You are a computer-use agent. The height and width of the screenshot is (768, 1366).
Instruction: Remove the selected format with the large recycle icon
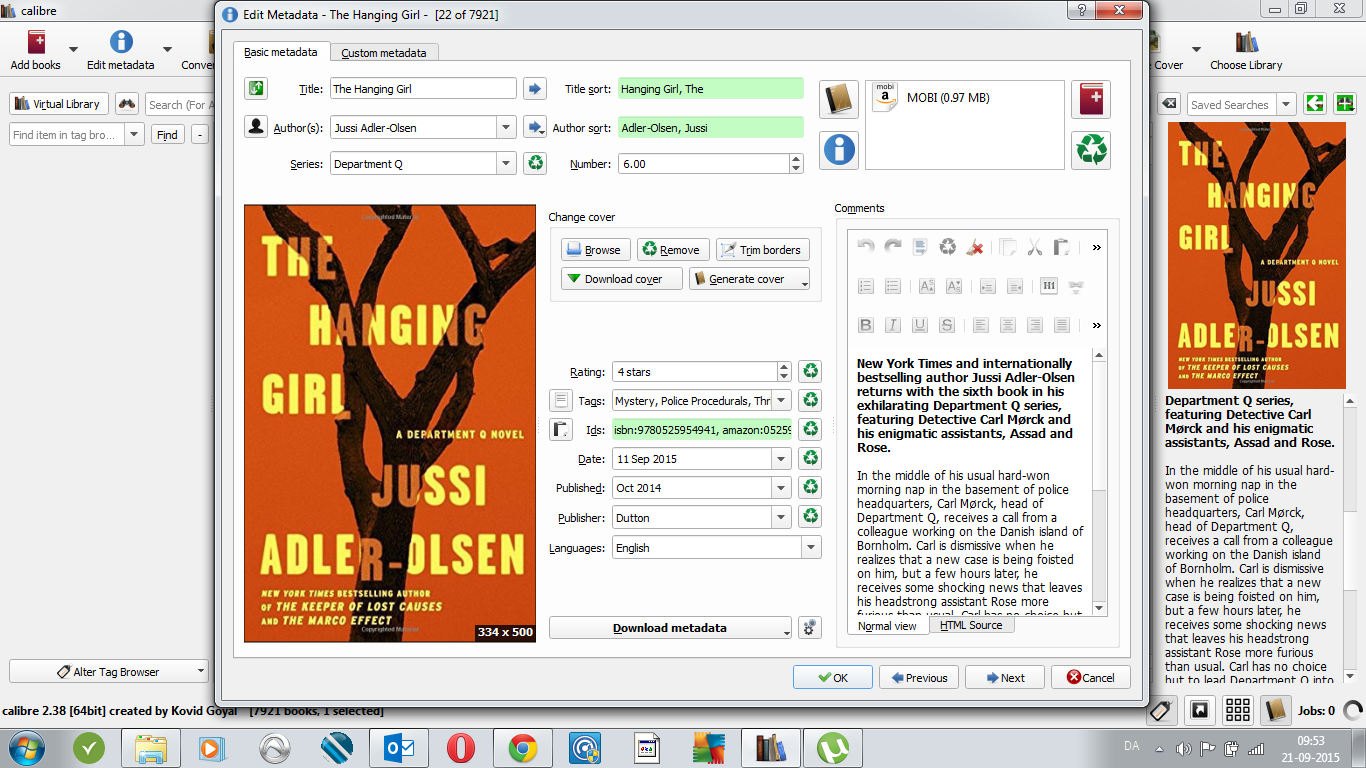[x=1091, y=150]
